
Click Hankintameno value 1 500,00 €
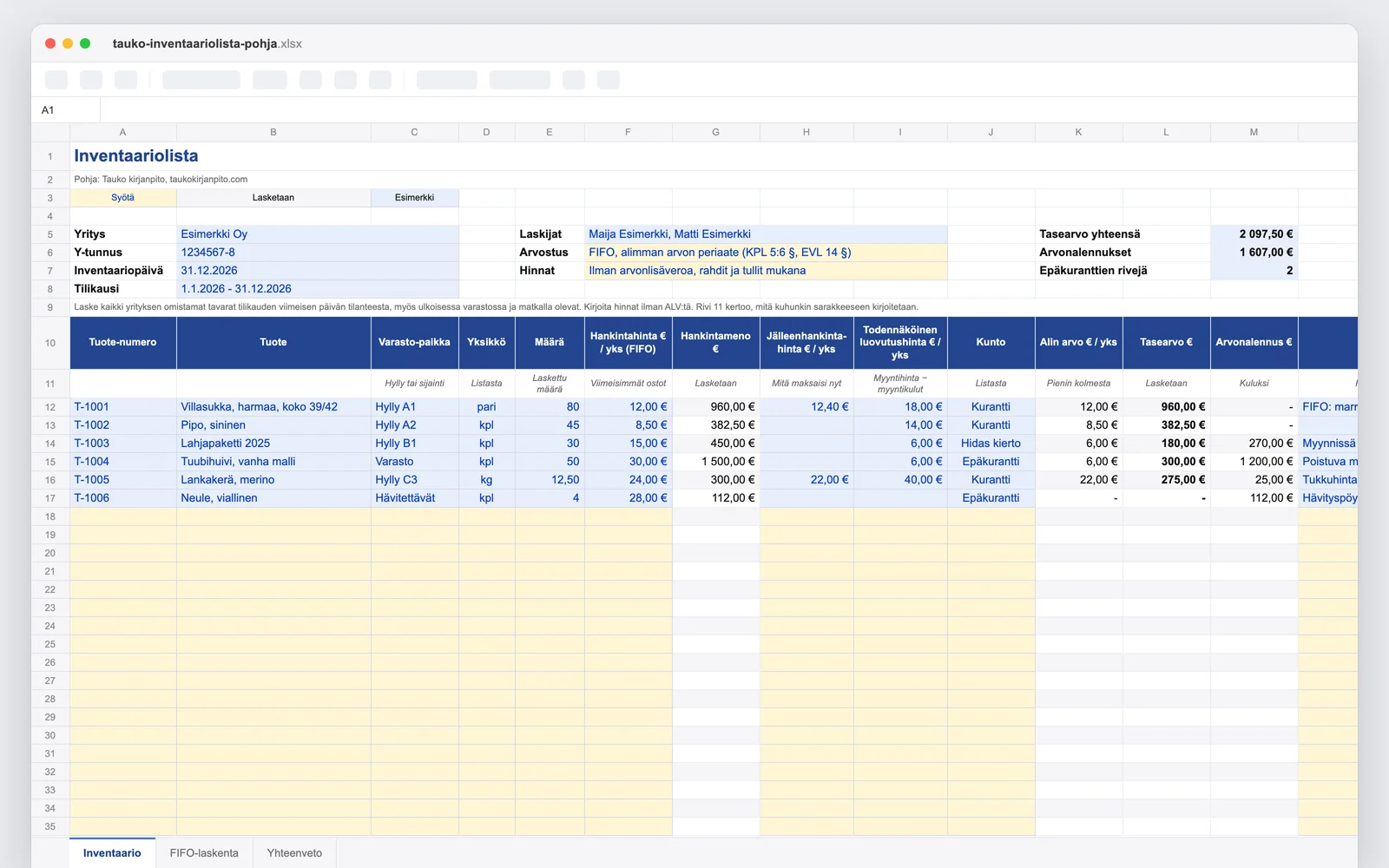(716, 462)
